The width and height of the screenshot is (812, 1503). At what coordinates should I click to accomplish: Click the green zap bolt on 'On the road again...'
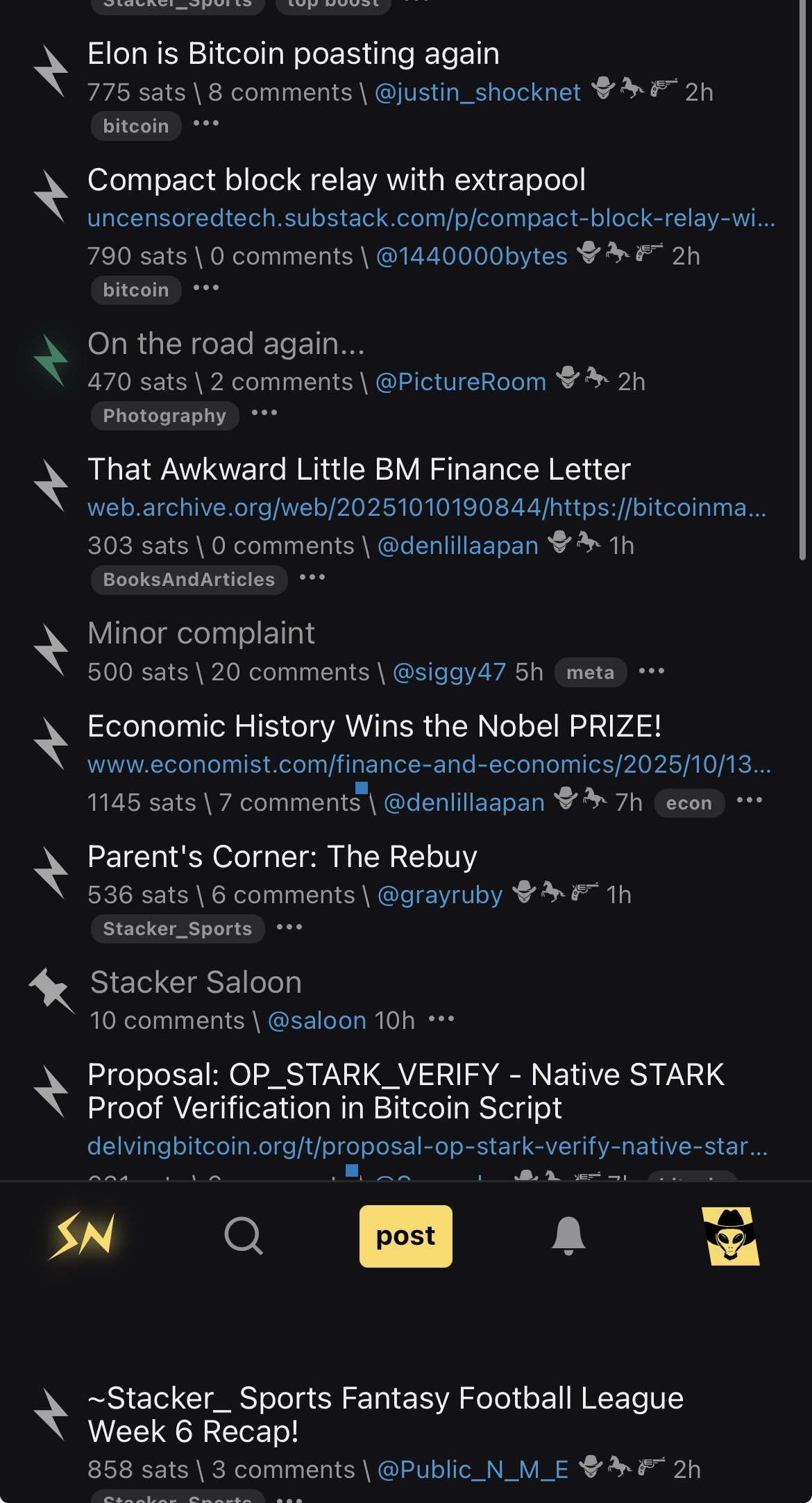pyautogui.click(x=51, y=360)
